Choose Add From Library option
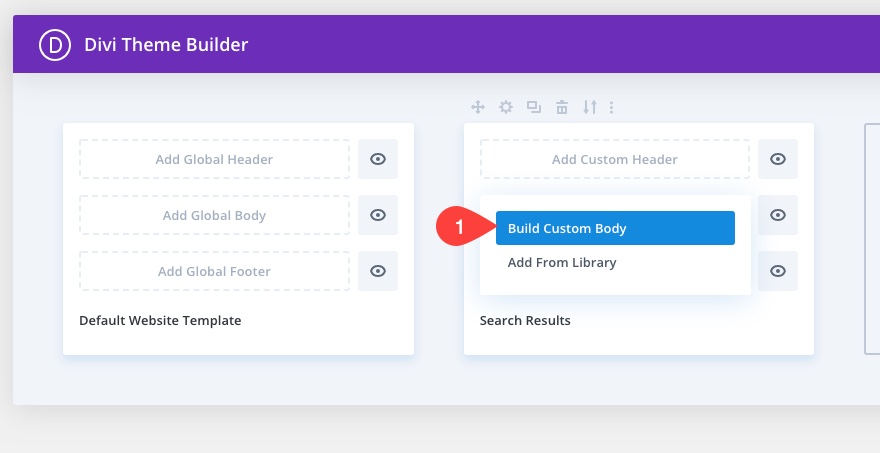 click(562, 263)
